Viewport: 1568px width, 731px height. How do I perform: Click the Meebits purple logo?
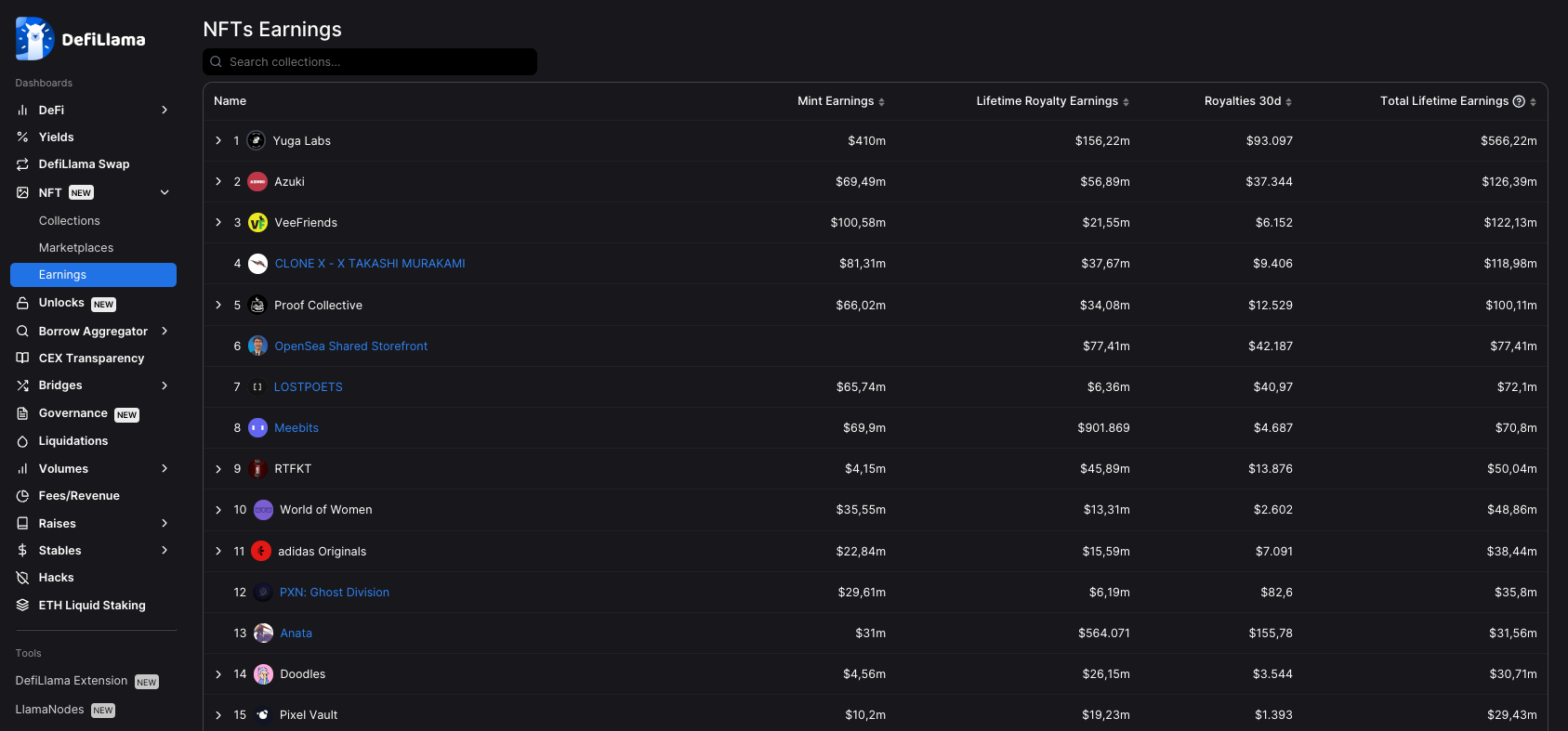click(257, 428)
